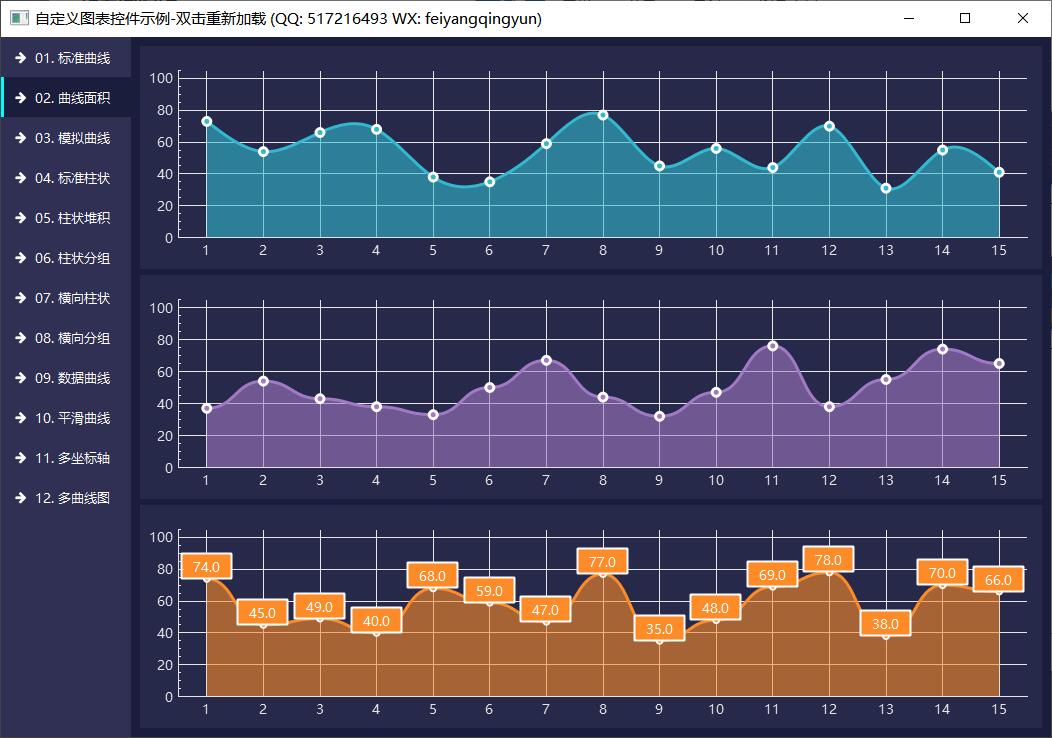Click the arrow icon next to 08. 横向分组
Screen dimensions: 1052x738
click(21, 338)
